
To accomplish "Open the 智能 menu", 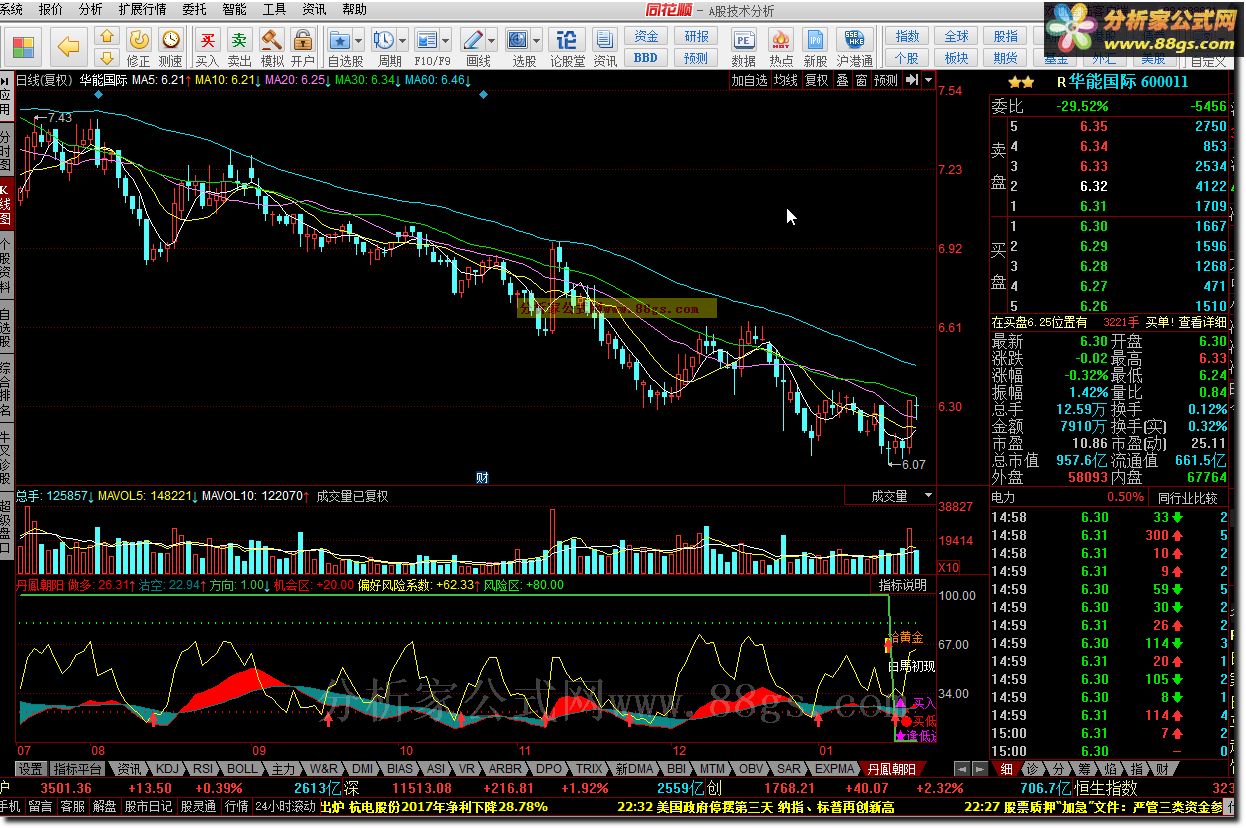I will 234,9.
